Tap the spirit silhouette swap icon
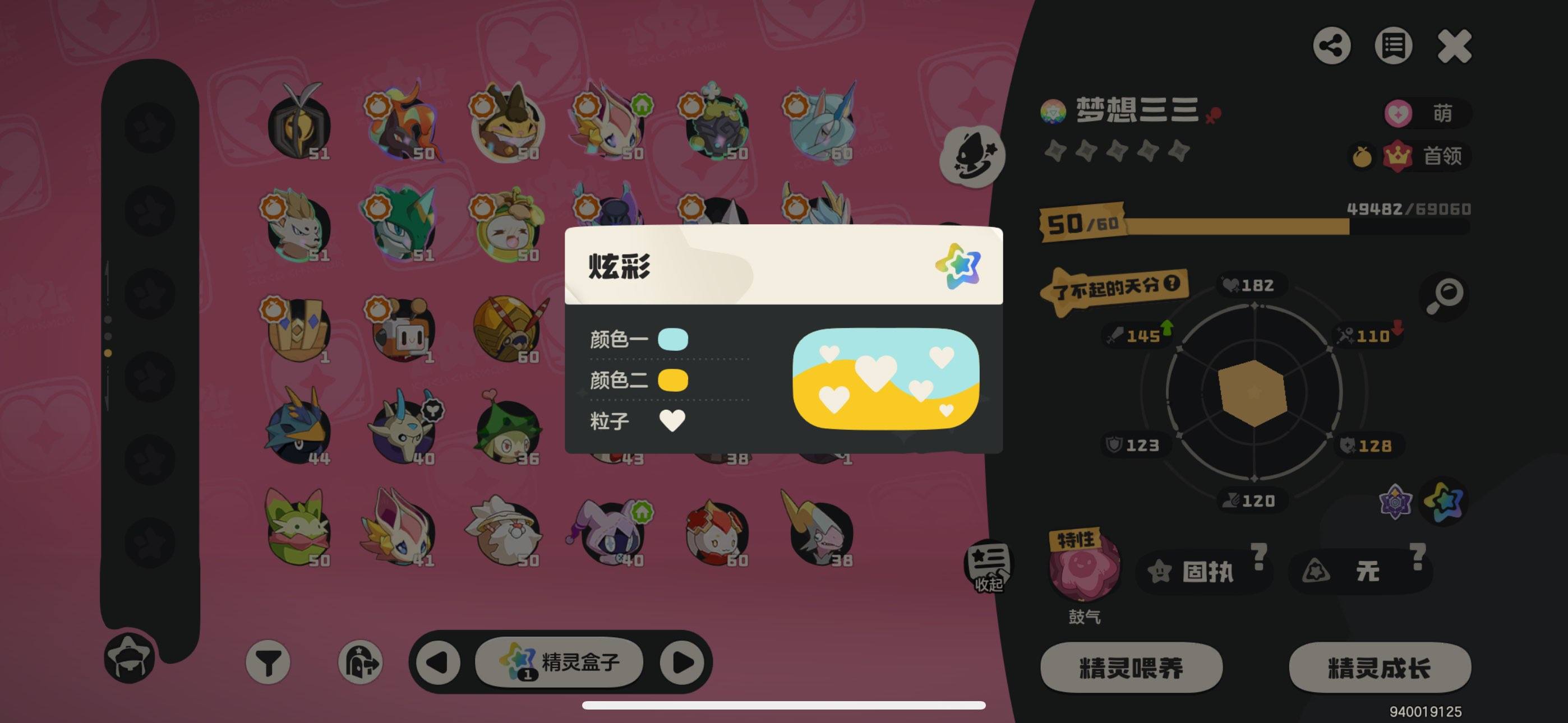 tap(972, 156)
